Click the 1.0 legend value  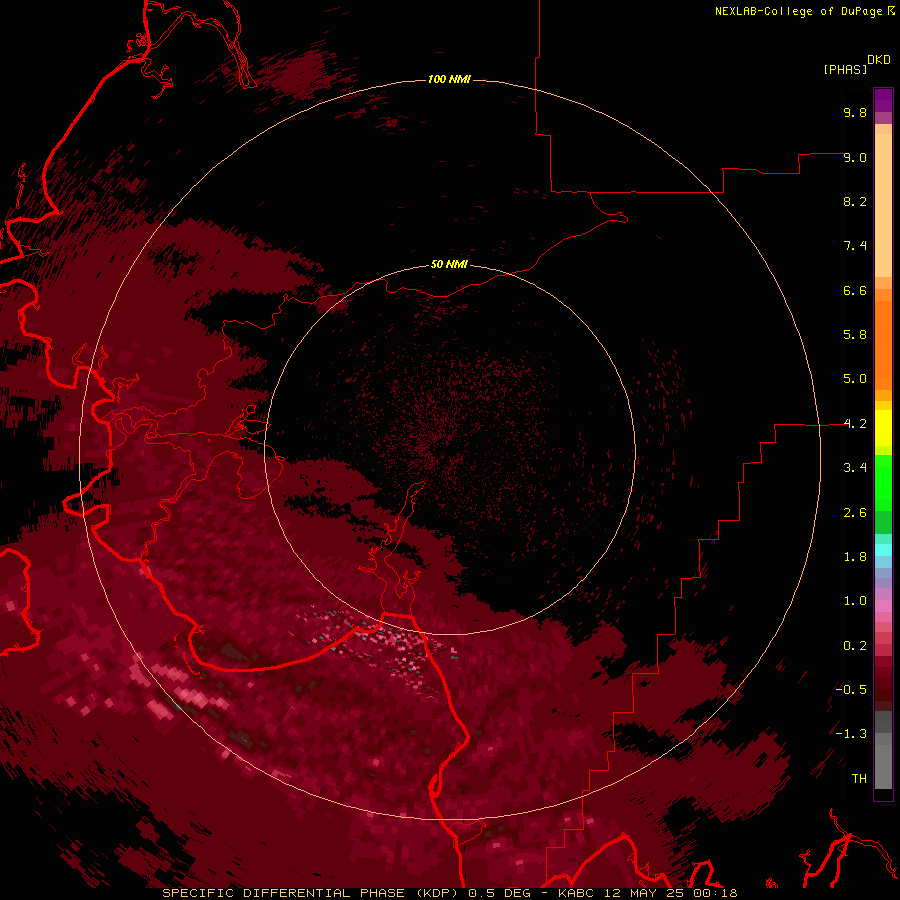coord(855,601)
